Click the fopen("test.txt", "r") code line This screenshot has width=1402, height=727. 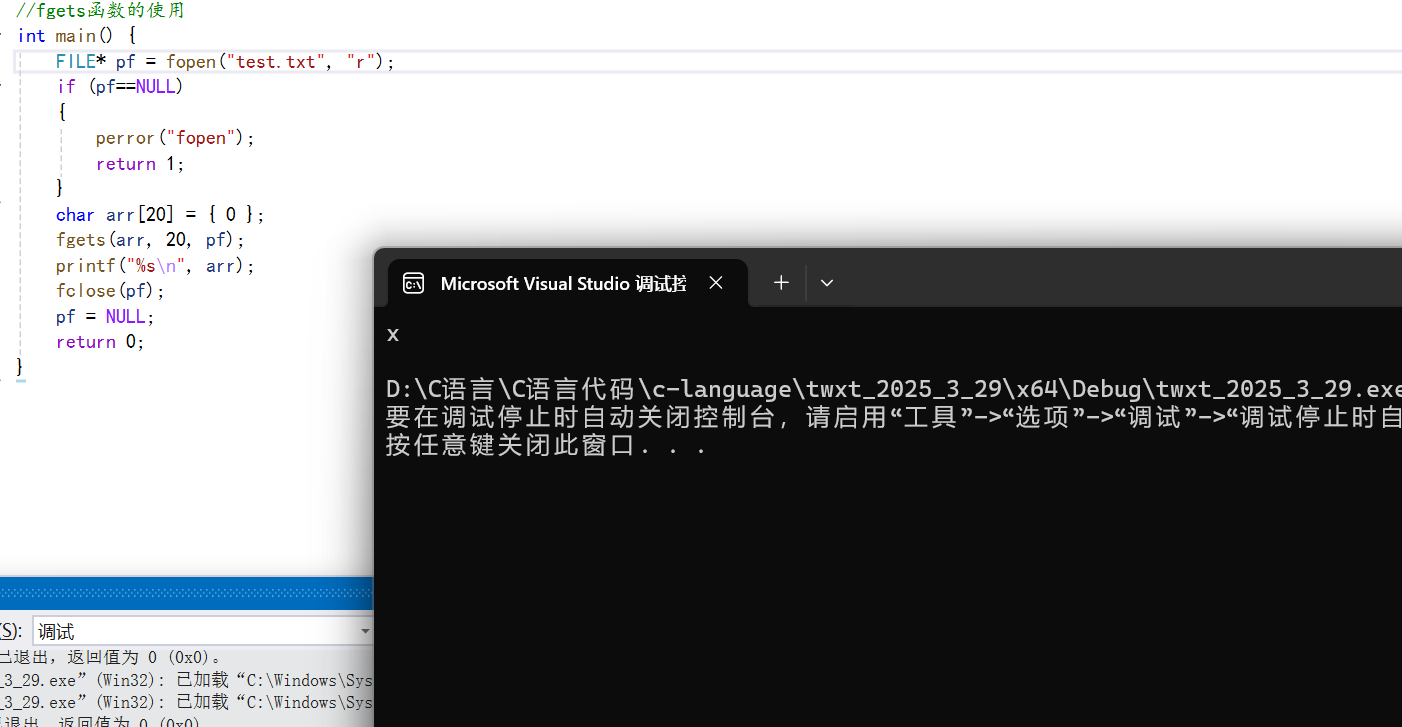[226, 62]
